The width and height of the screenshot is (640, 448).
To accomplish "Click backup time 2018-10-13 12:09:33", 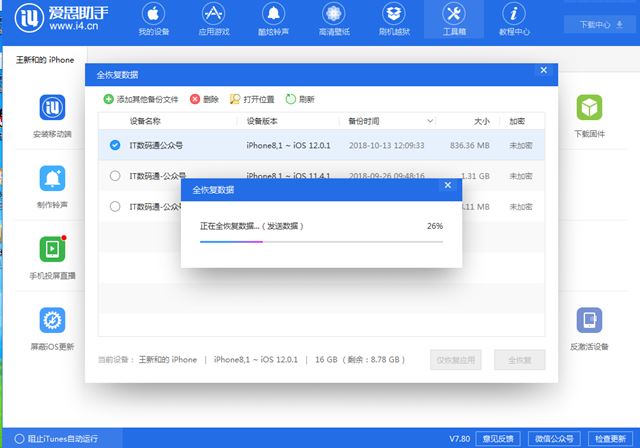I will coord(387,145).
